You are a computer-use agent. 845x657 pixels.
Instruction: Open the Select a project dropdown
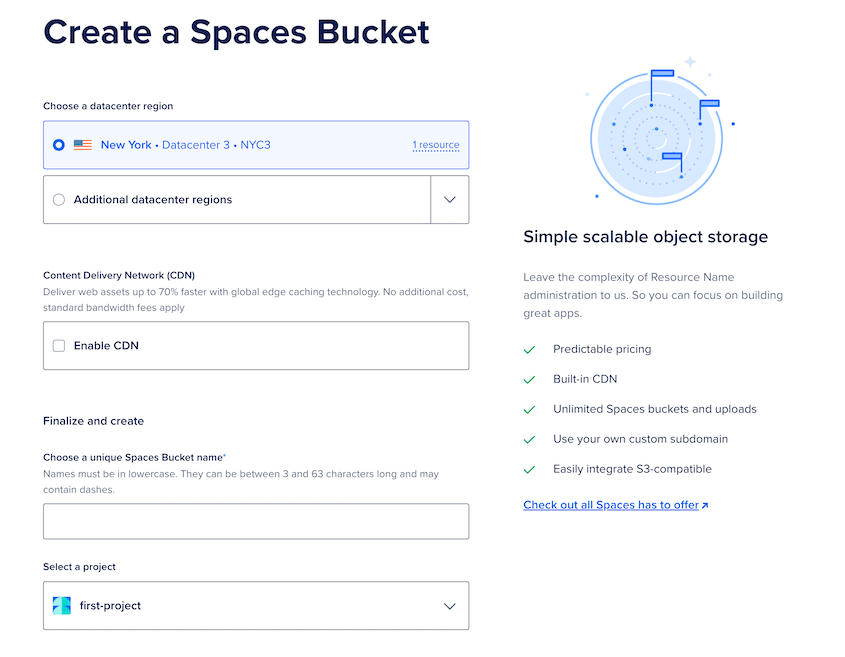point(255,605)
